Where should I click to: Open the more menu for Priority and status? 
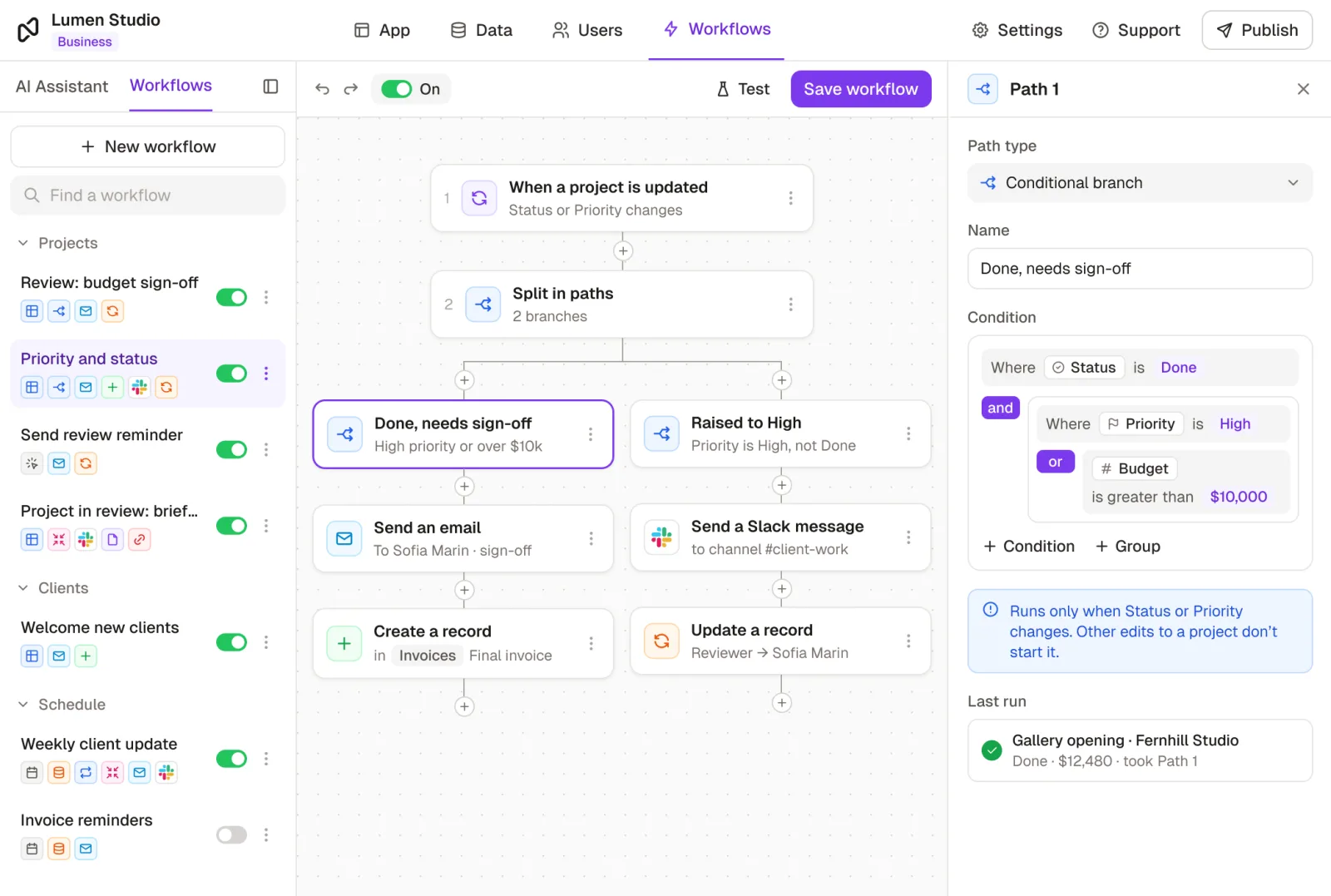pyautogui.click(x=266, y=374)
